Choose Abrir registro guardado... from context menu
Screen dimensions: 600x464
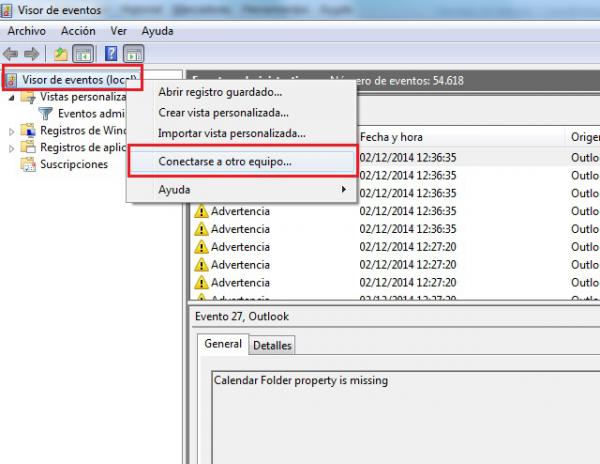241,92
